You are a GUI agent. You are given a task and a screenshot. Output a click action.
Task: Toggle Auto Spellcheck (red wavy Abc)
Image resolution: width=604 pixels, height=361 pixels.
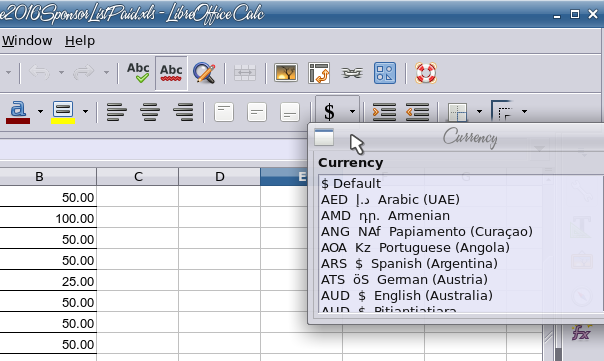click(171, 73)
